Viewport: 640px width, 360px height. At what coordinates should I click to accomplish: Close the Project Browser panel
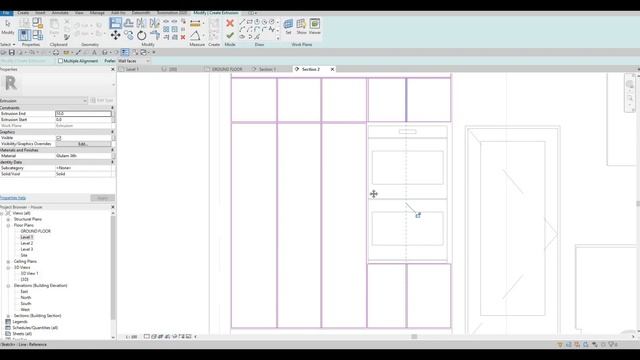(x=113, y=207)
